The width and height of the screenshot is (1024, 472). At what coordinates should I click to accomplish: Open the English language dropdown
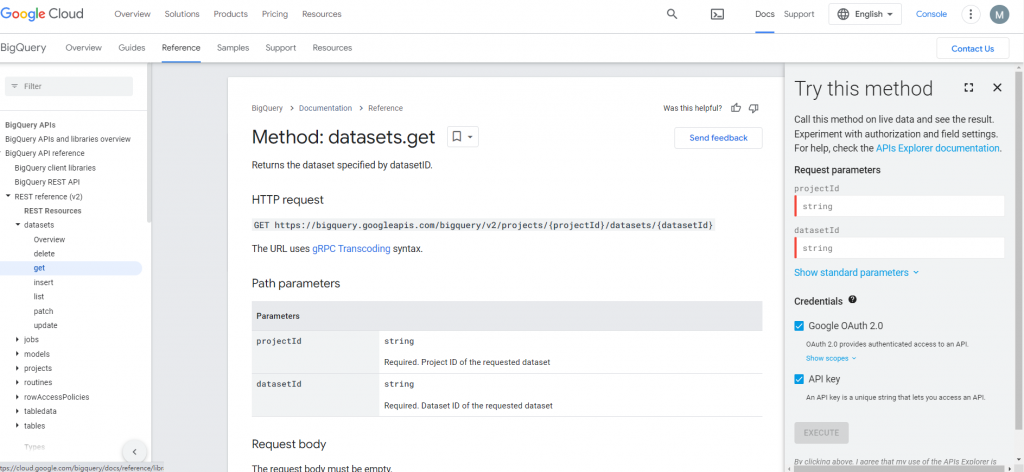[865, 14]
